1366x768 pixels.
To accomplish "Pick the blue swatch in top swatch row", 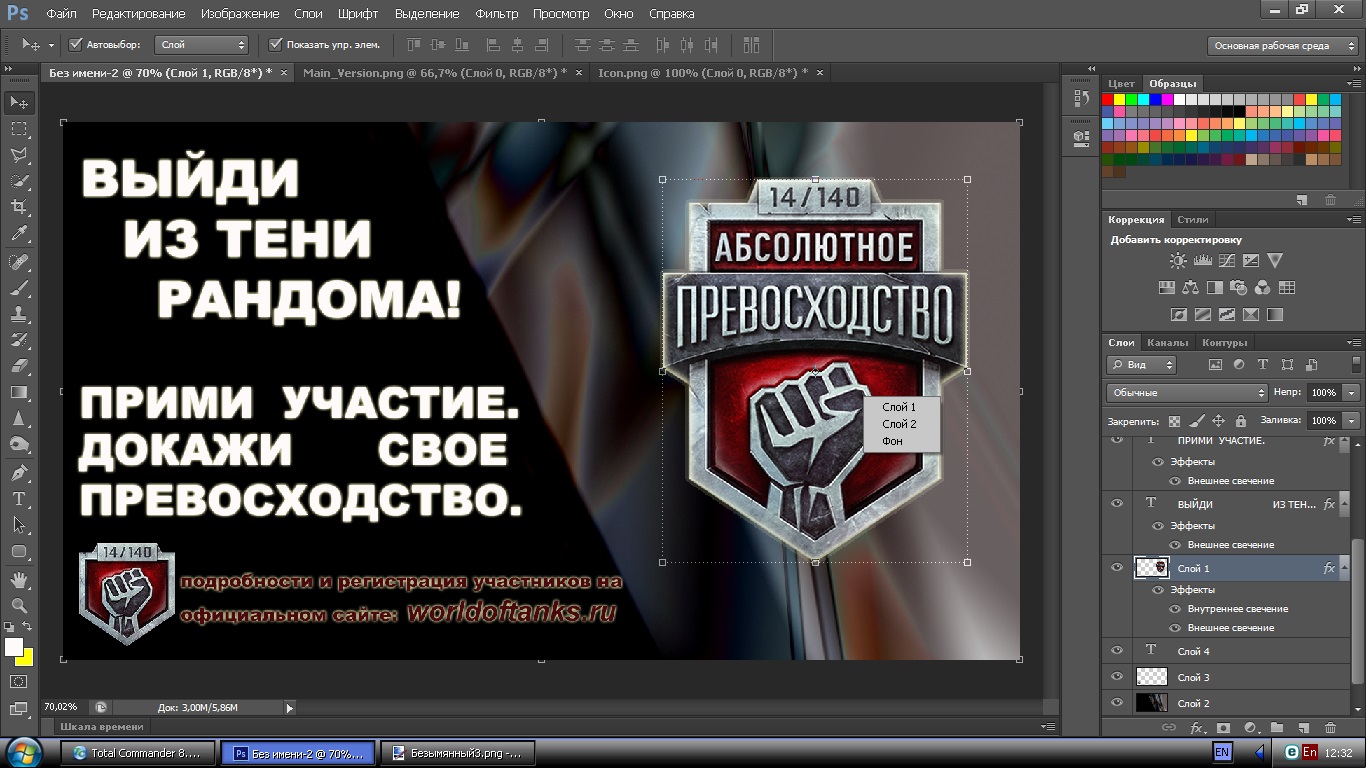I will click(1155, 100).
